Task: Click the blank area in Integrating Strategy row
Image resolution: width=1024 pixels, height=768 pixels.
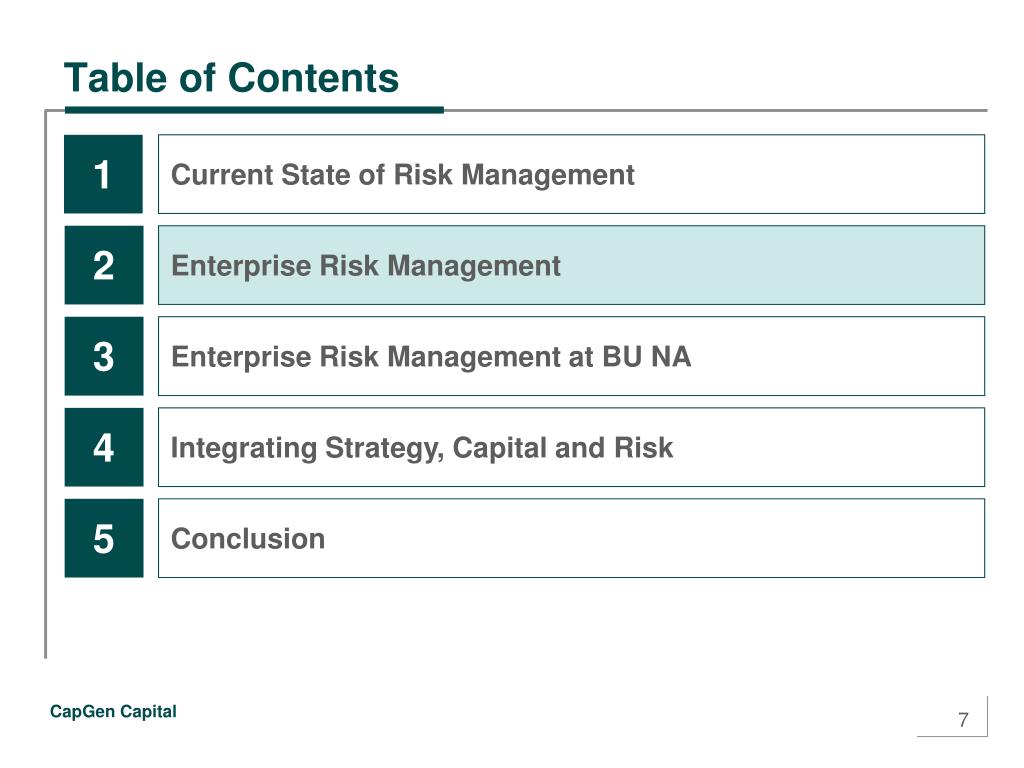Action: point(829,447)
